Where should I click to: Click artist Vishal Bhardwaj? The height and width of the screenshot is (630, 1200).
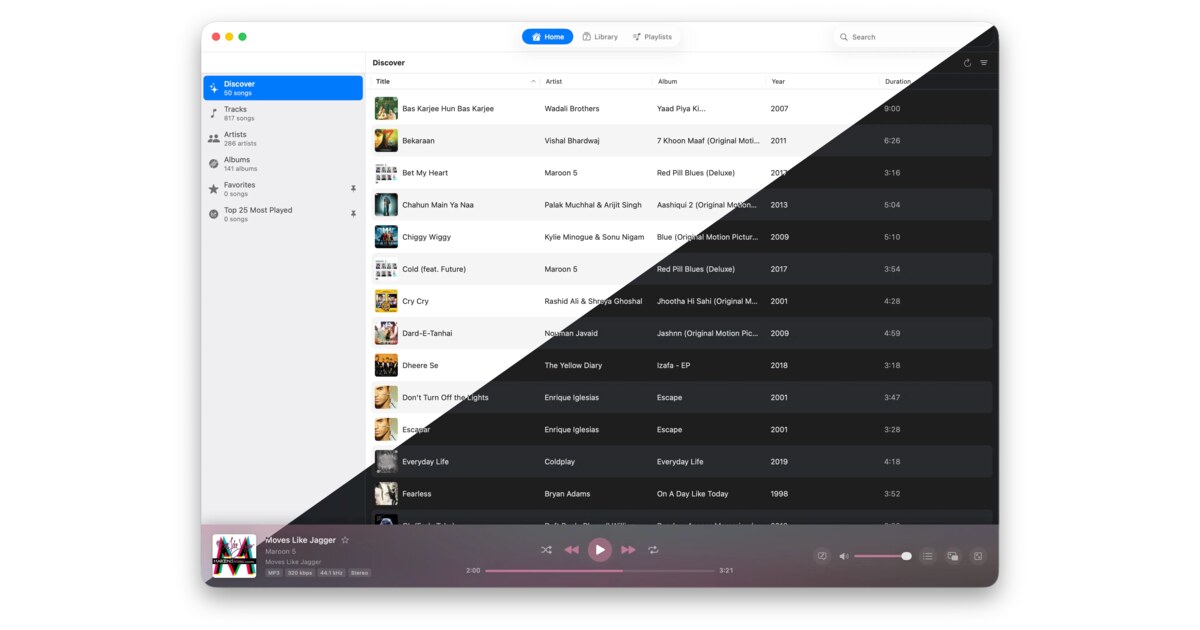(x=572, y=140)
